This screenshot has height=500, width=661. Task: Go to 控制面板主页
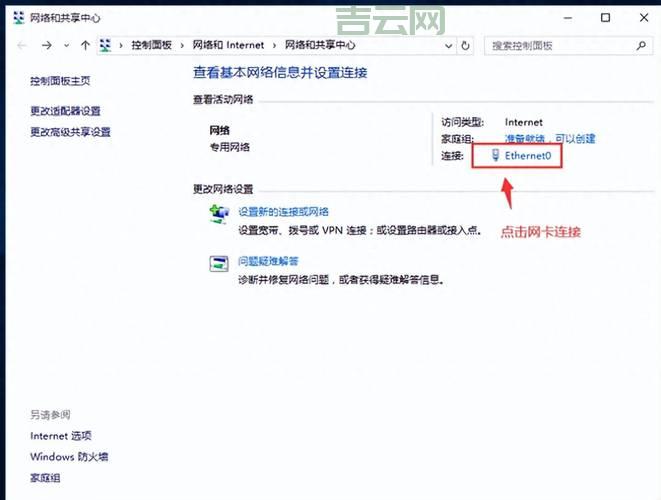click(x=60, y=81)
